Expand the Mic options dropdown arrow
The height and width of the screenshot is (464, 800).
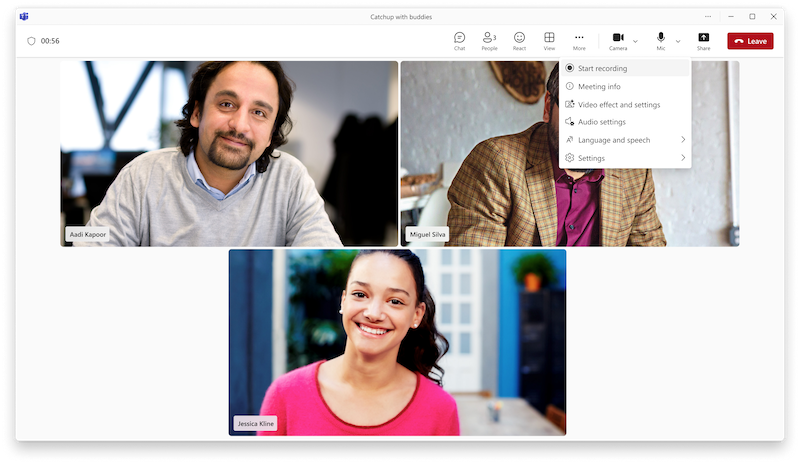coord(678,41)
